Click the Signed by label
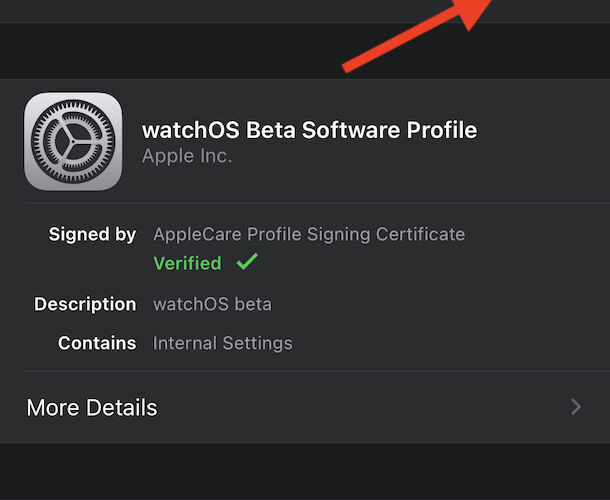The image size is (610, 500). (92, 234)
